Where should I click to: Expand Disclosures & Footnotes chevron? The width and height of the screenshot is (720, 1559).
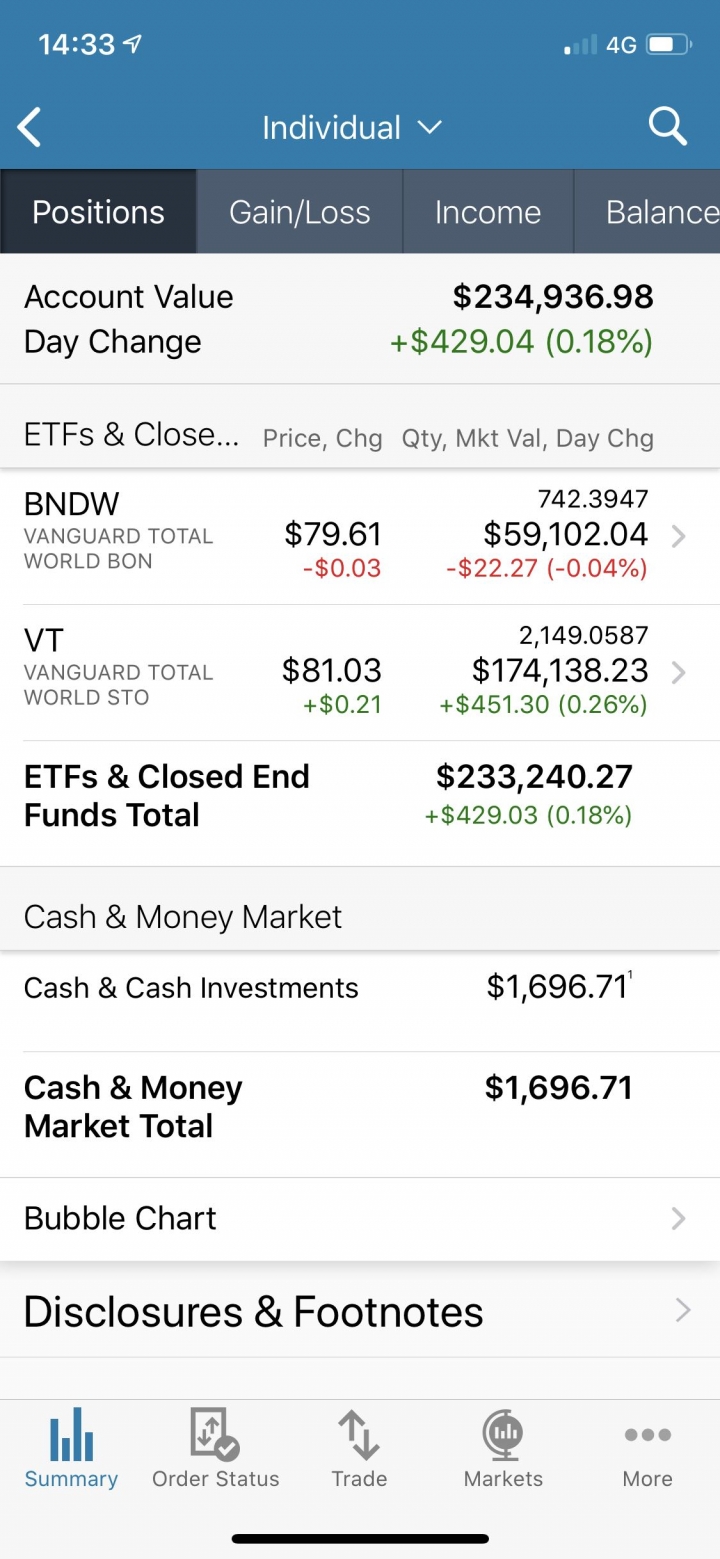[683, 1310]
